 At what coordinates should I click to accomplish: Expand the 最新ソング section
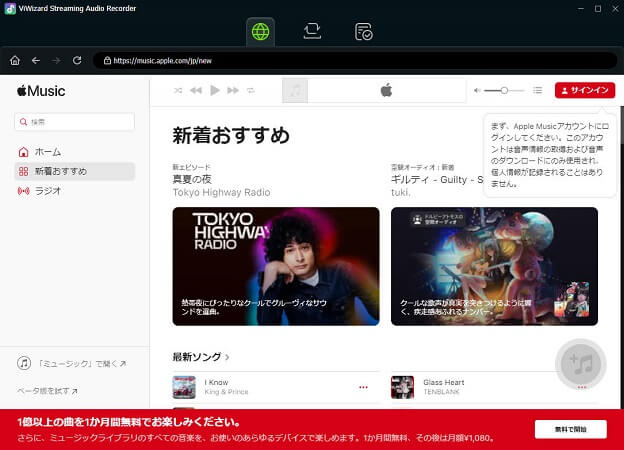pyautogui.click(x=201, y=357)
